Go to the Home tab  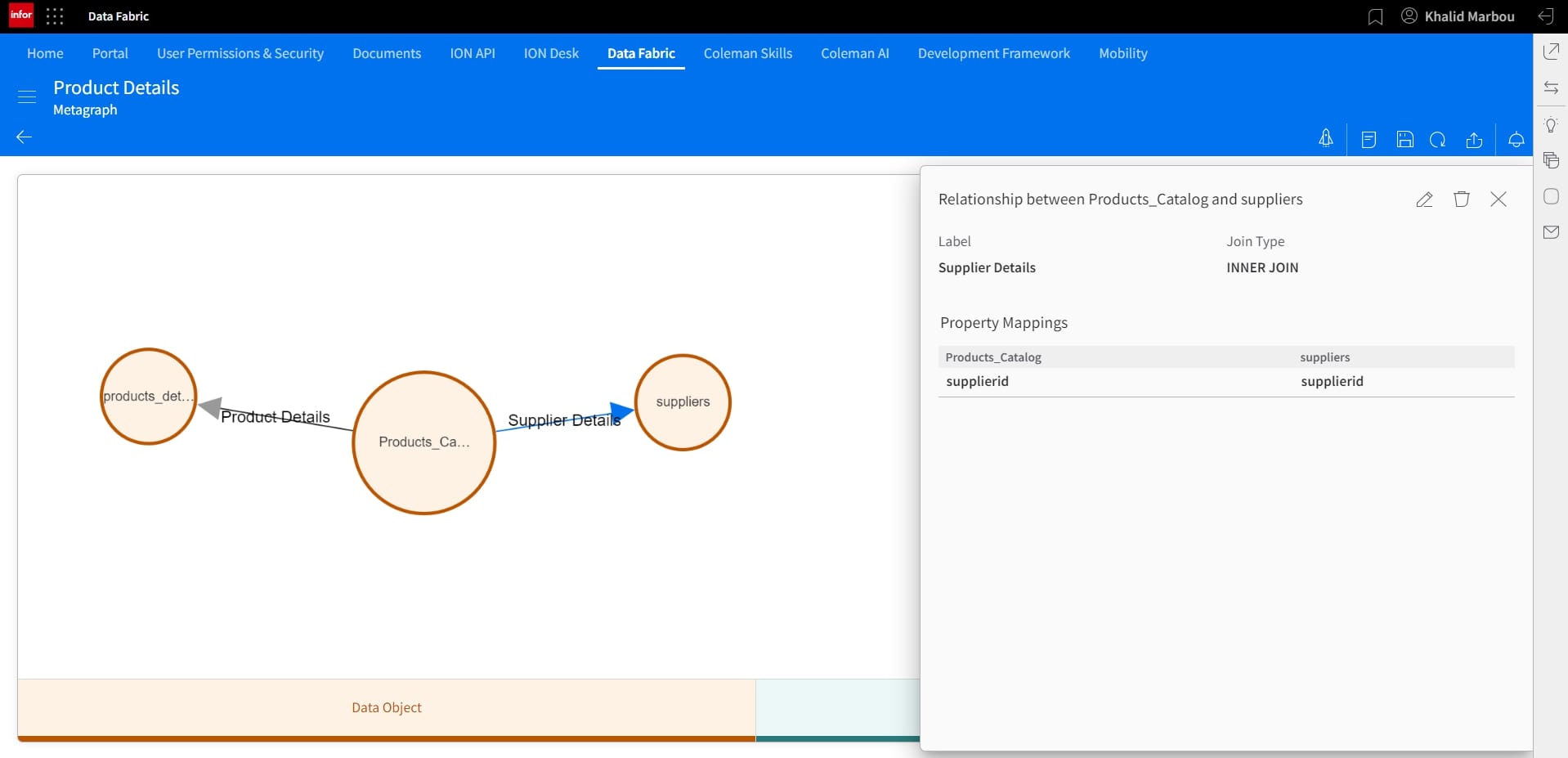pyautogui.click(x=45, y=53)
